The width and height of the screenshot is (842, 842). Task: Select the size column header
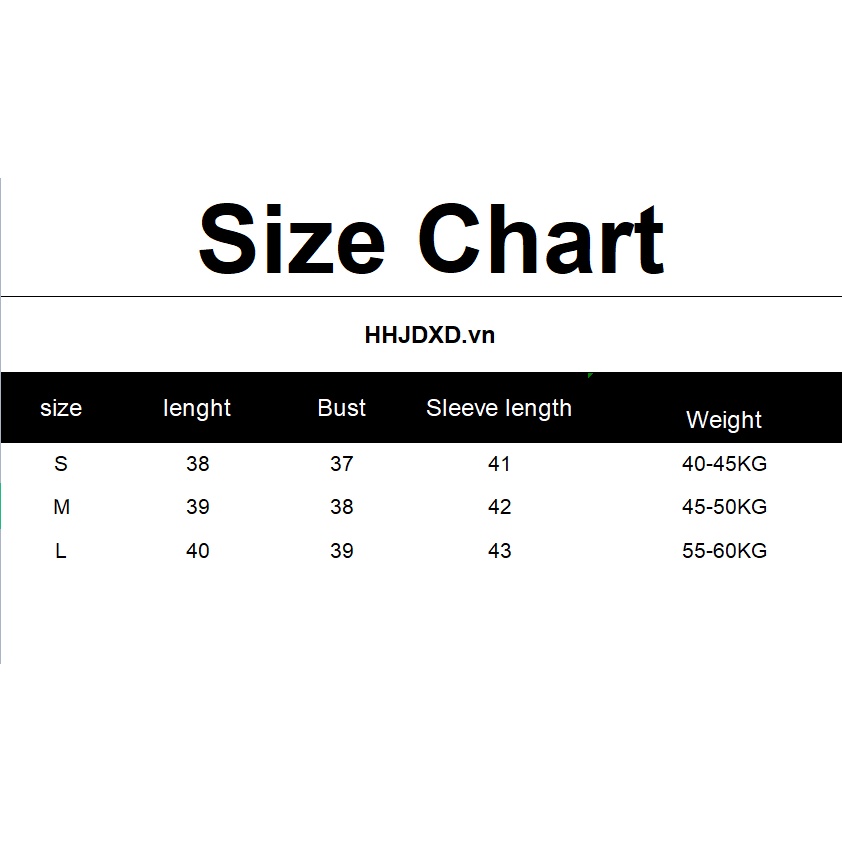61,408
